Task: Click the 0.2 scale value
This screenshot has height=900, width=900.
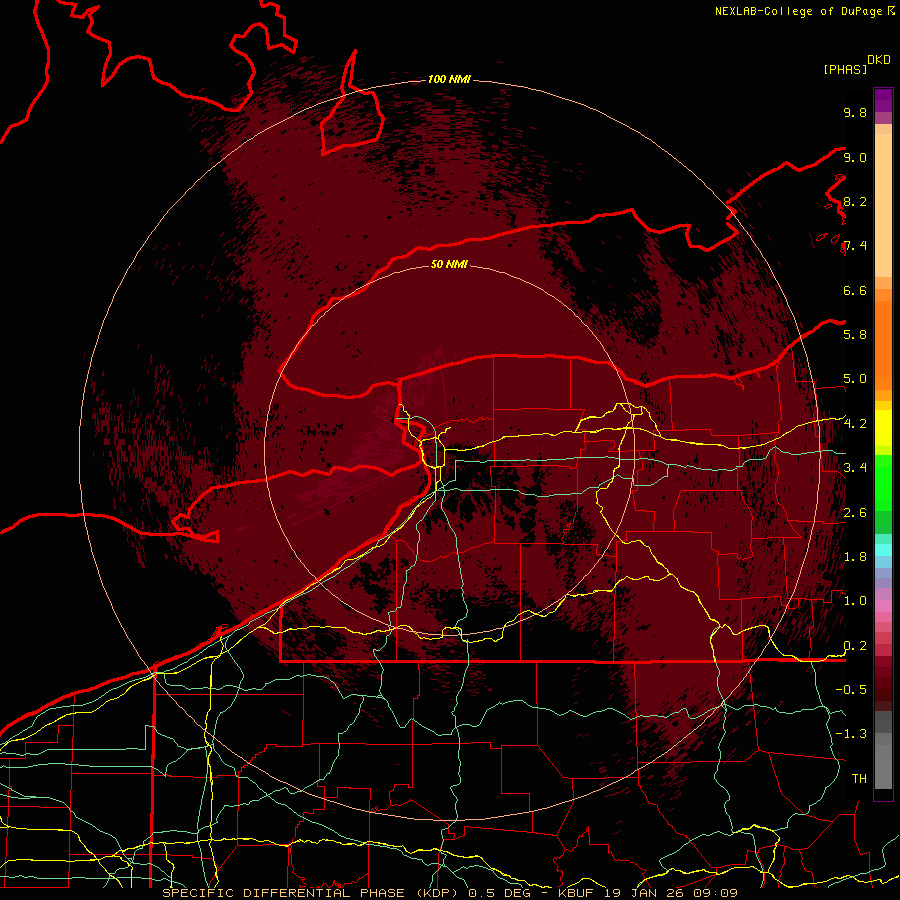Action: click(x=855, y=646)
